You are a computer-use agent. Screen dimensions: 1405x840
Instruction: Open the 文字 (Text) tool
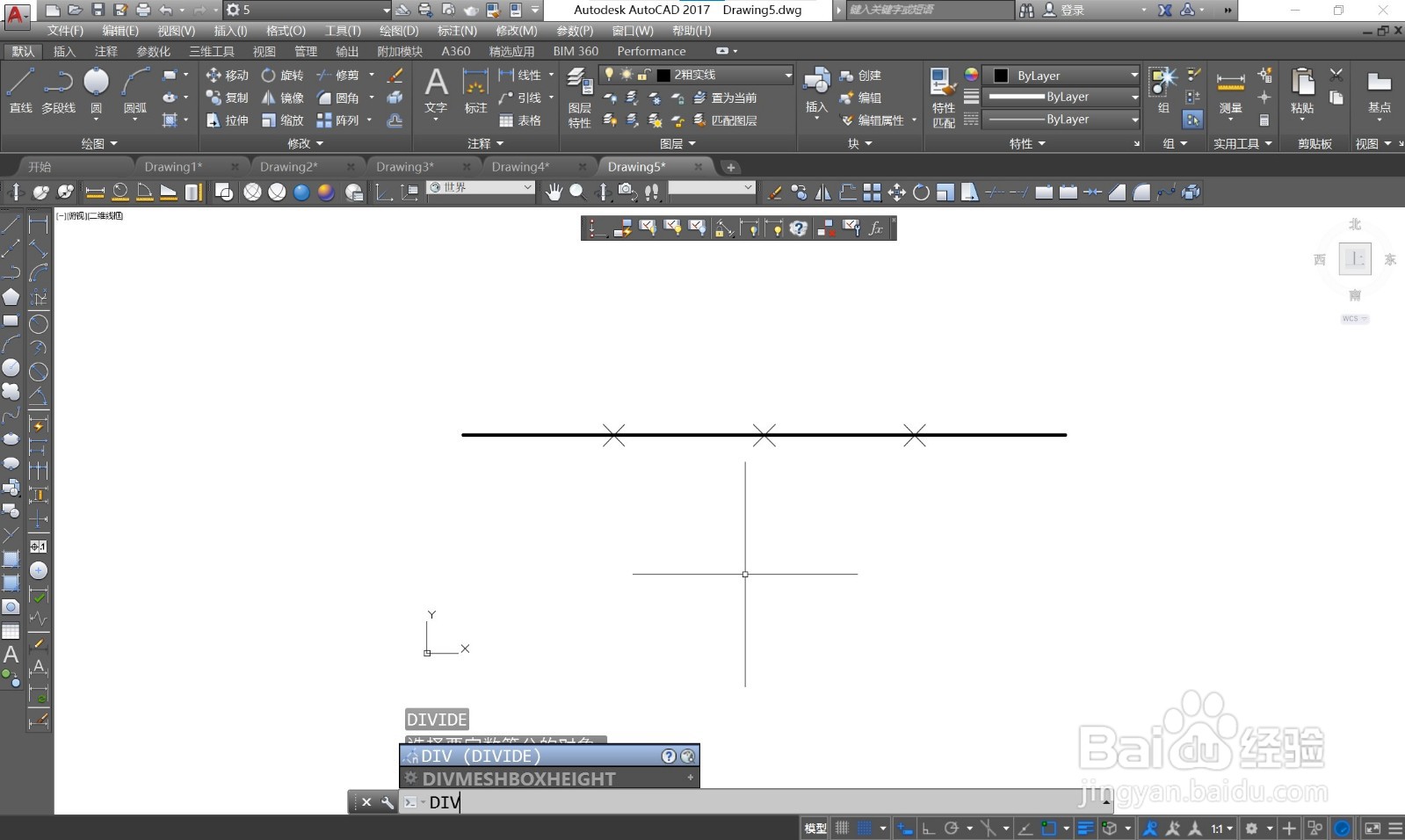436,91
